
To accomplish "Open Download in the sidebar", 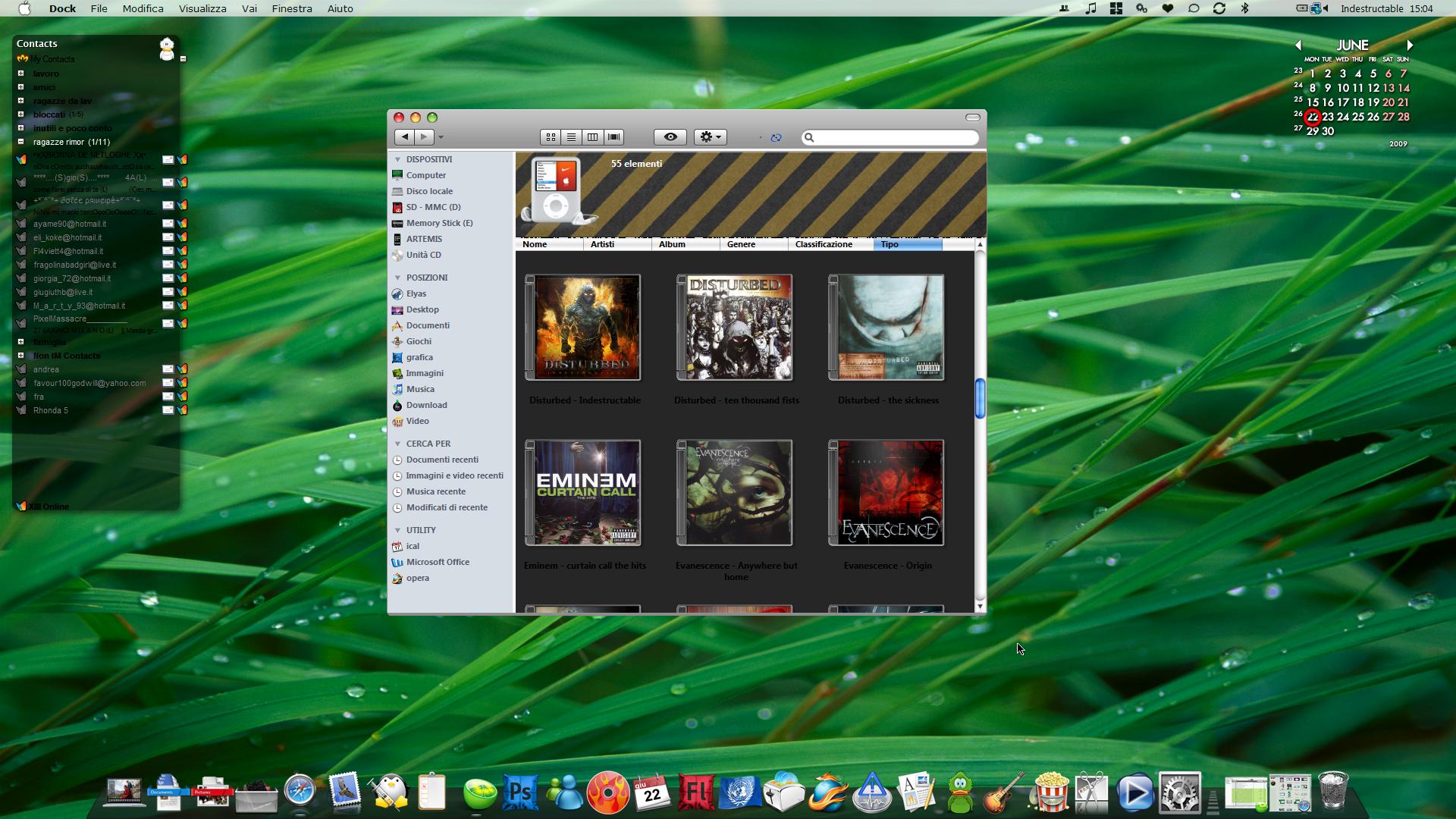I will click(426, 405).
